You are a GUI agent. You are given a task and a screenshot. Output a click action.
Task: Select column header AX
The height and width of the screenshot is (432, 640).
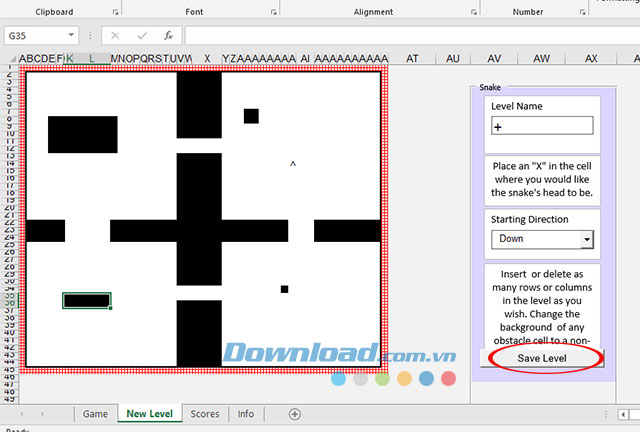click(x=591, y=59)
